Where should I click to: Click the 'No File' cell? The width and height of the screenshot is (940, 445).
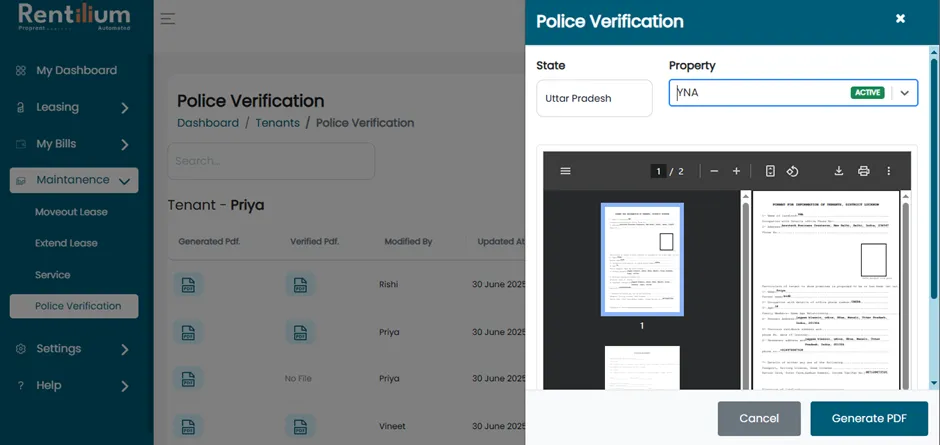click(x=298, y=378)
